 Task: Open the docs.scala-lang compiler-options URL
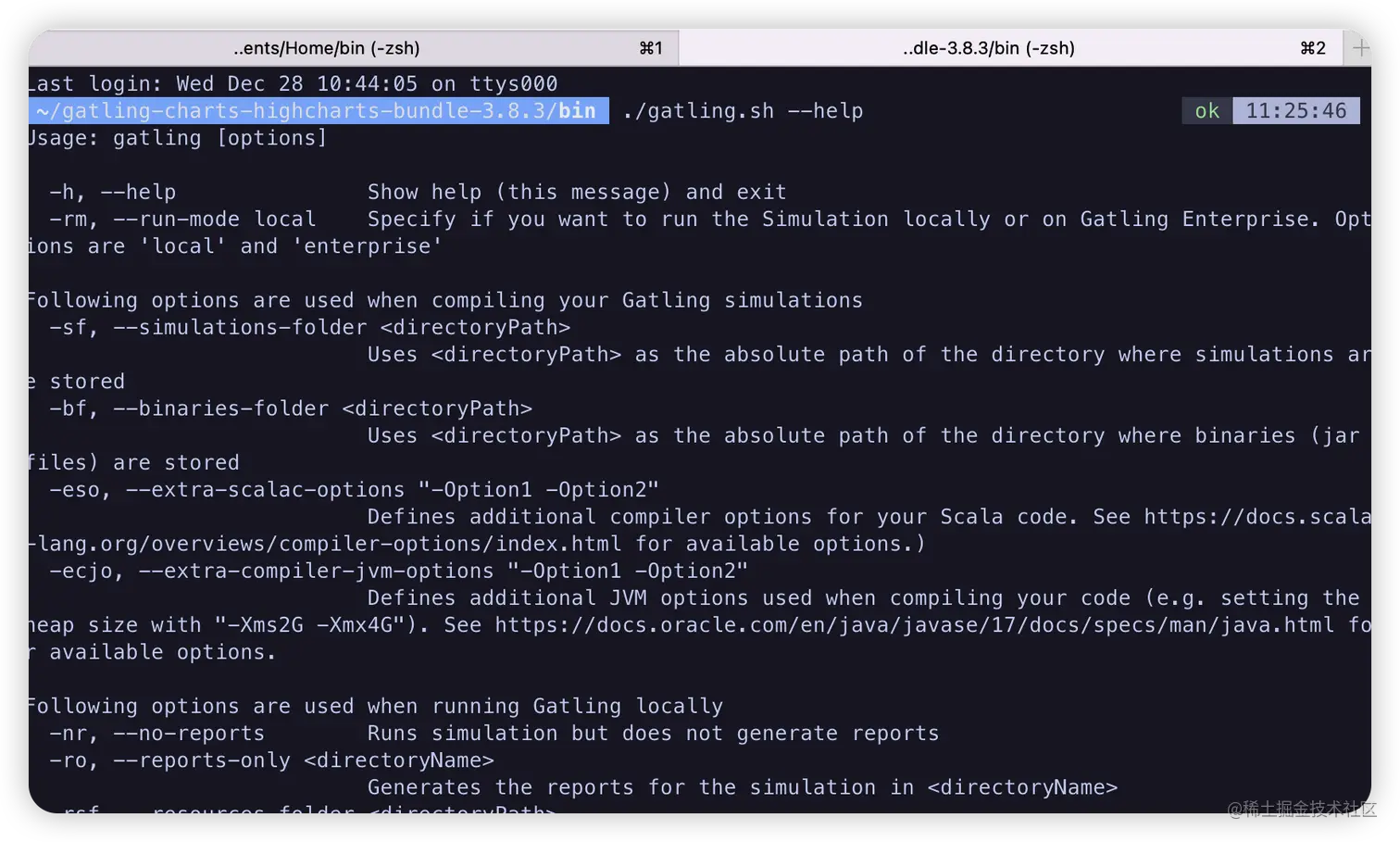tap(1257, 517)
